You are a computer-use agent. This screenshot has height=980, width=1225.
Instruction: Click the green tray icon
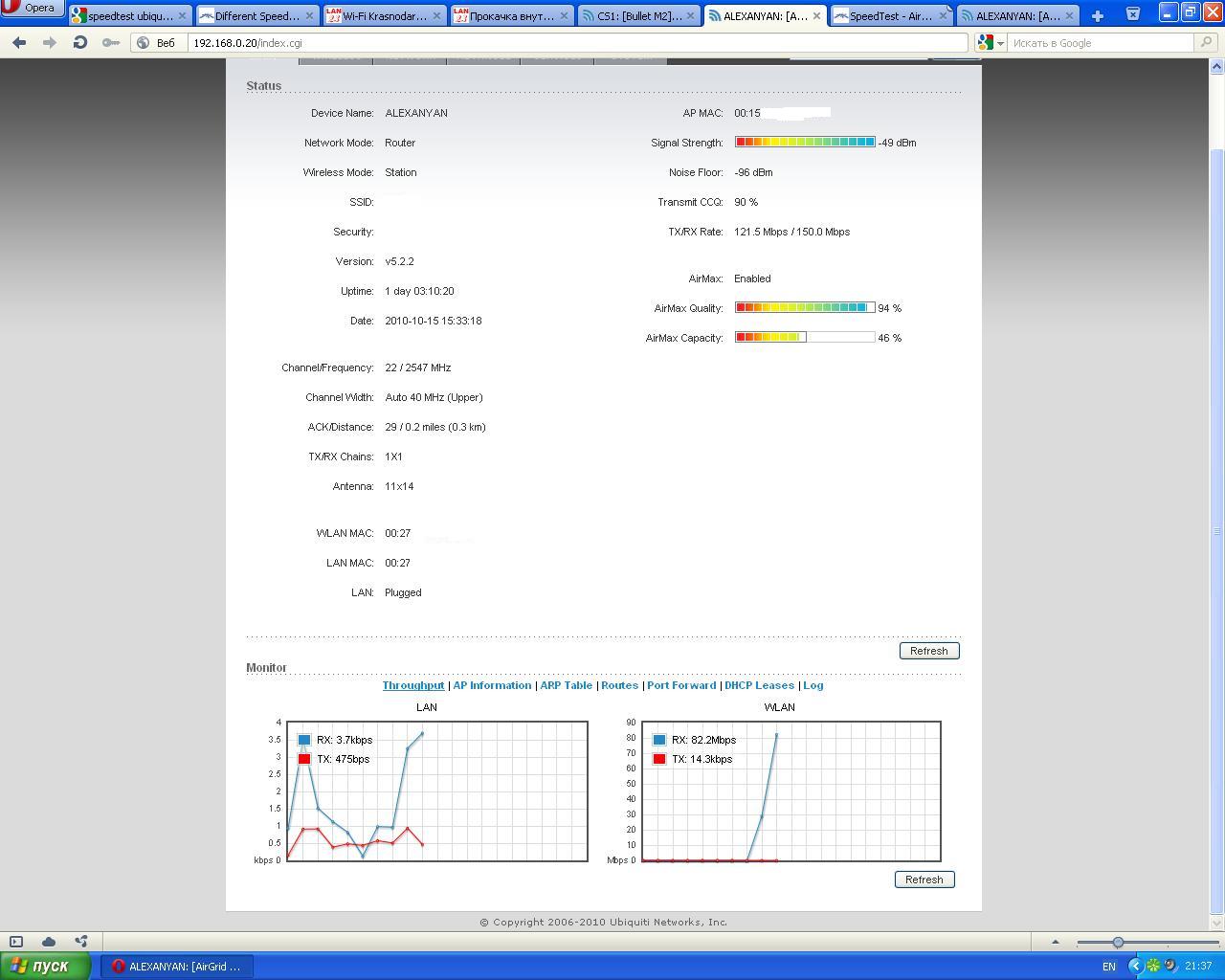click(1153, 967)
